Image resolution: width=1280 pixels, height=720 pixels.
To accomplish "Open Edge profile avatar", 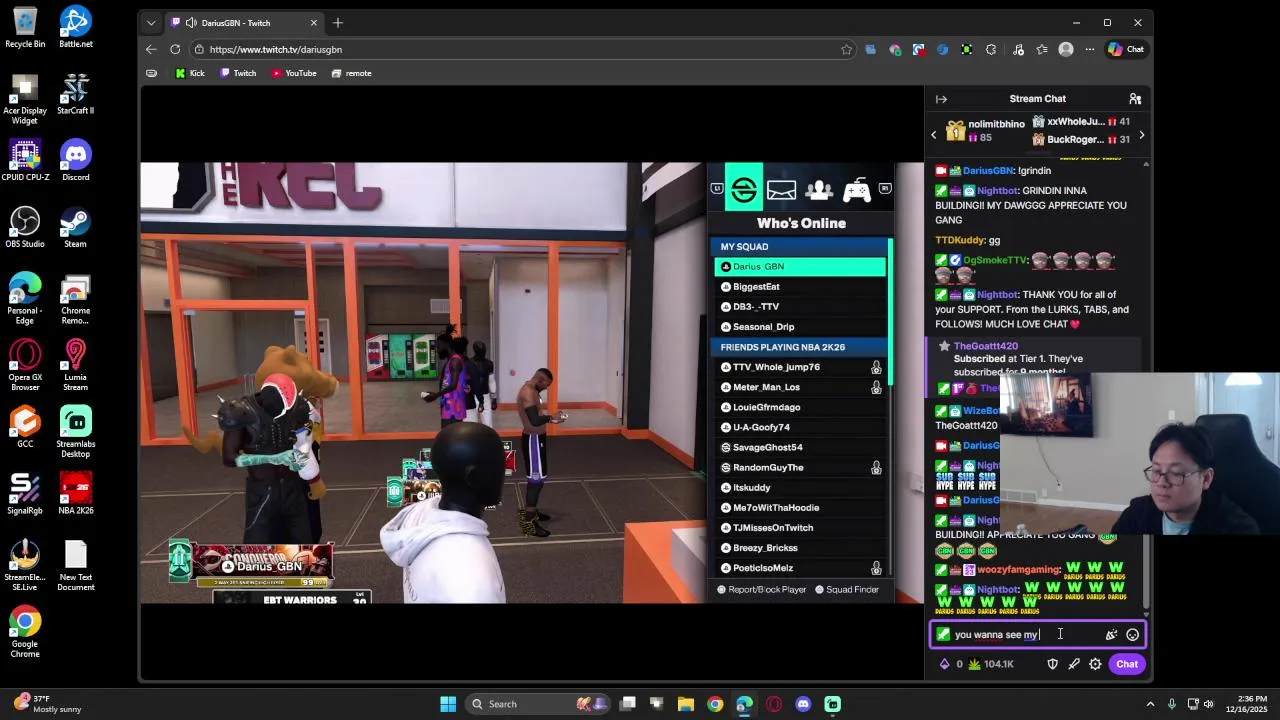I will point(1066,49).
